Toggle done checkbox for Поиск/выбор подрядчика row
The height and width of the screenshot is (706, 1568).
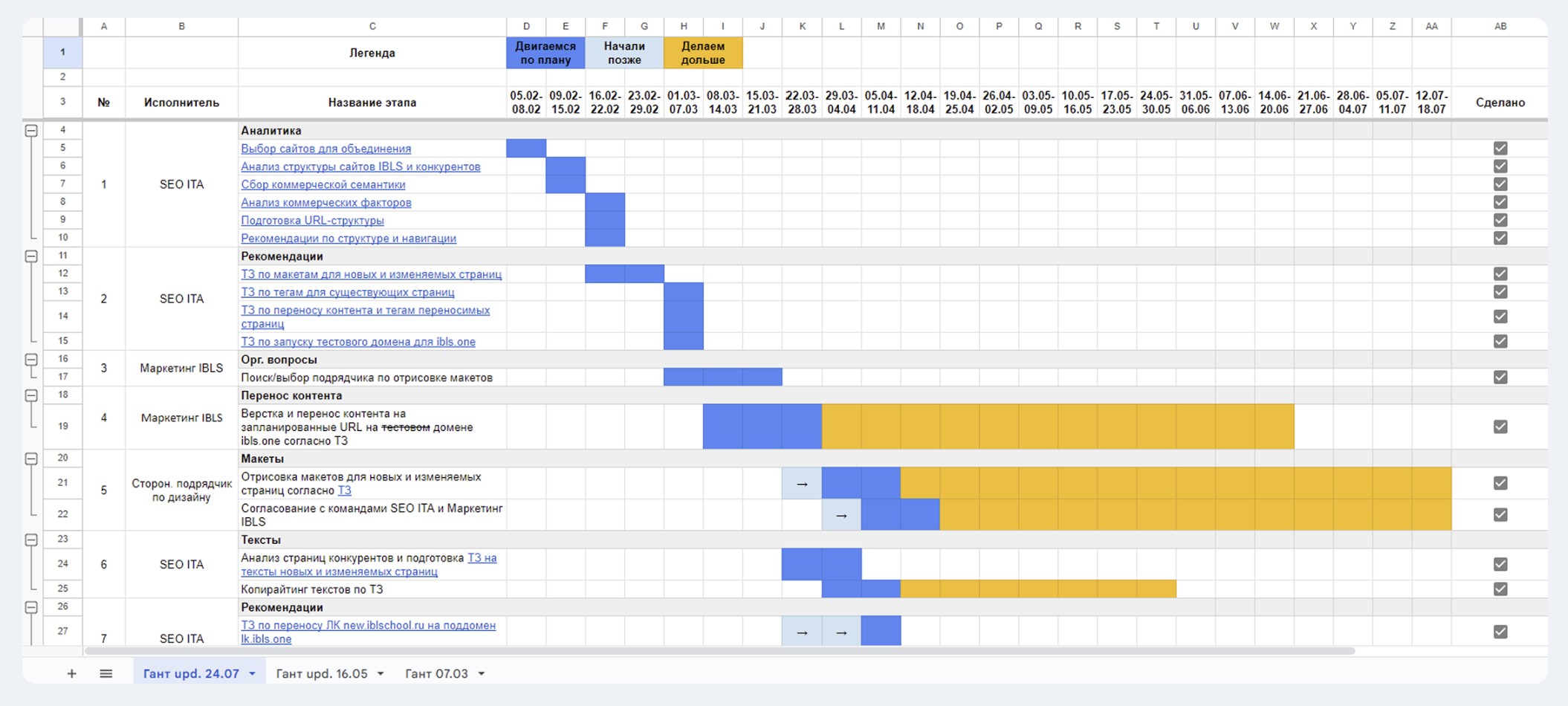tap(1500, 378)
